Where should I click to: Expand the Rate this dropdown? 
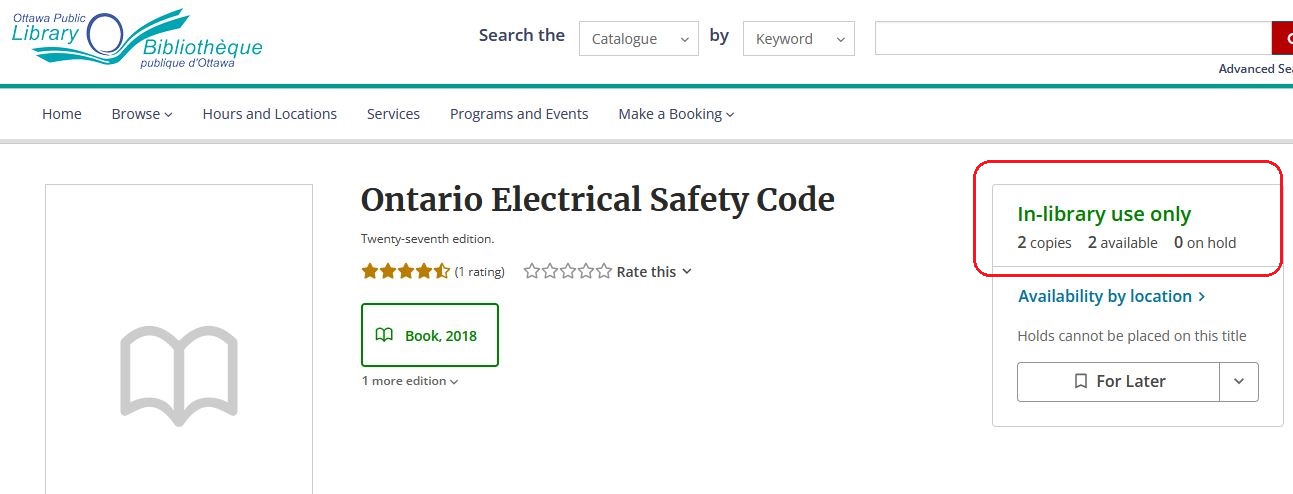coord(654,271)
